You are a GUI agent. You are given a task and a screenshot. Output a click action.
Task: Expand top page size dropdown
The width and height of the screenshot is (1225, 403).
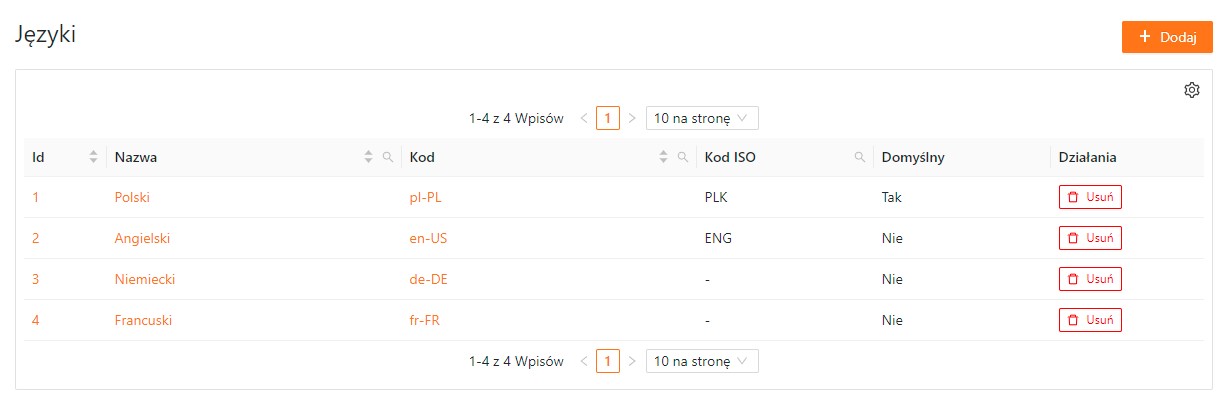point(702,118)
